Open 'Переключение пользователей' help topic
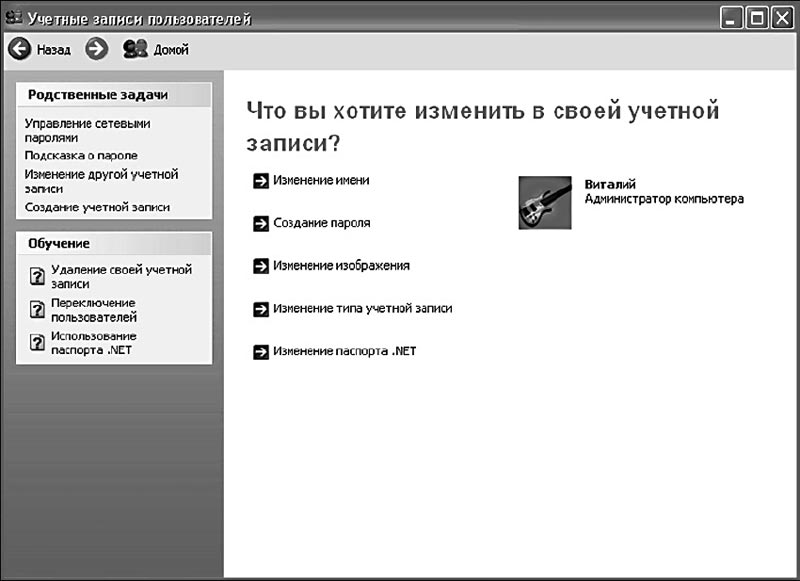Image resolution: width=800 pixels, height=581 pixels. point(94,310)
